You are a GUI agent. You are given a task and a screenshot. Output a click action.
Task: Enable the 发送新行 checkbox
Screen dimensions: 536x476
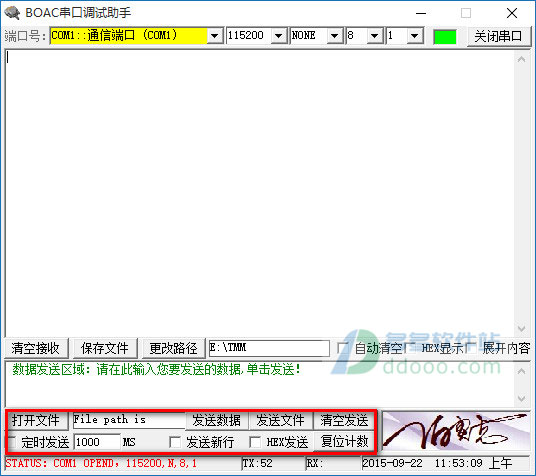tap(175, 442)
